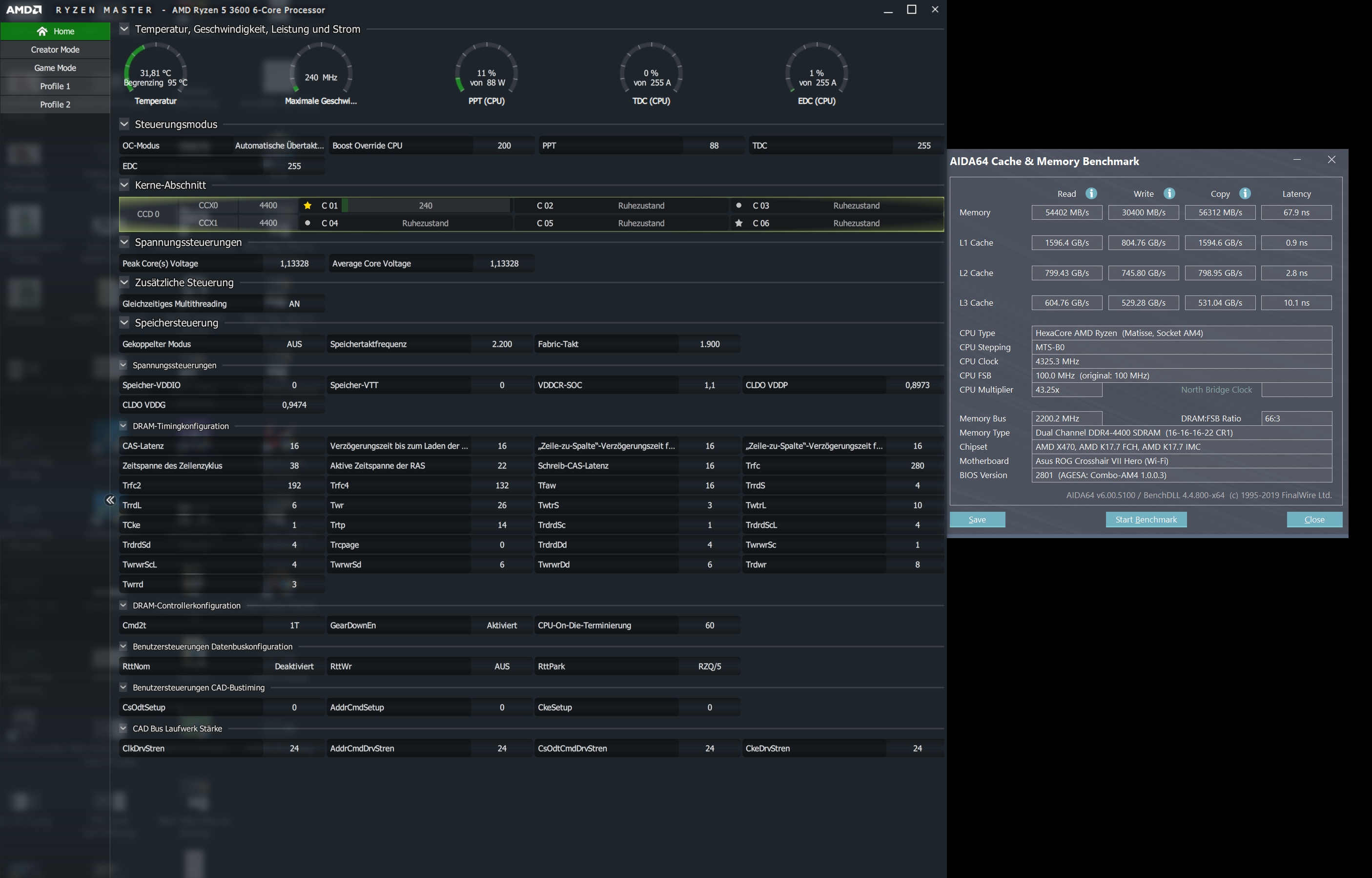Click the Home icon in sidebar
Viewport: 1372px width, 878px height.
[x=41, y=31]
